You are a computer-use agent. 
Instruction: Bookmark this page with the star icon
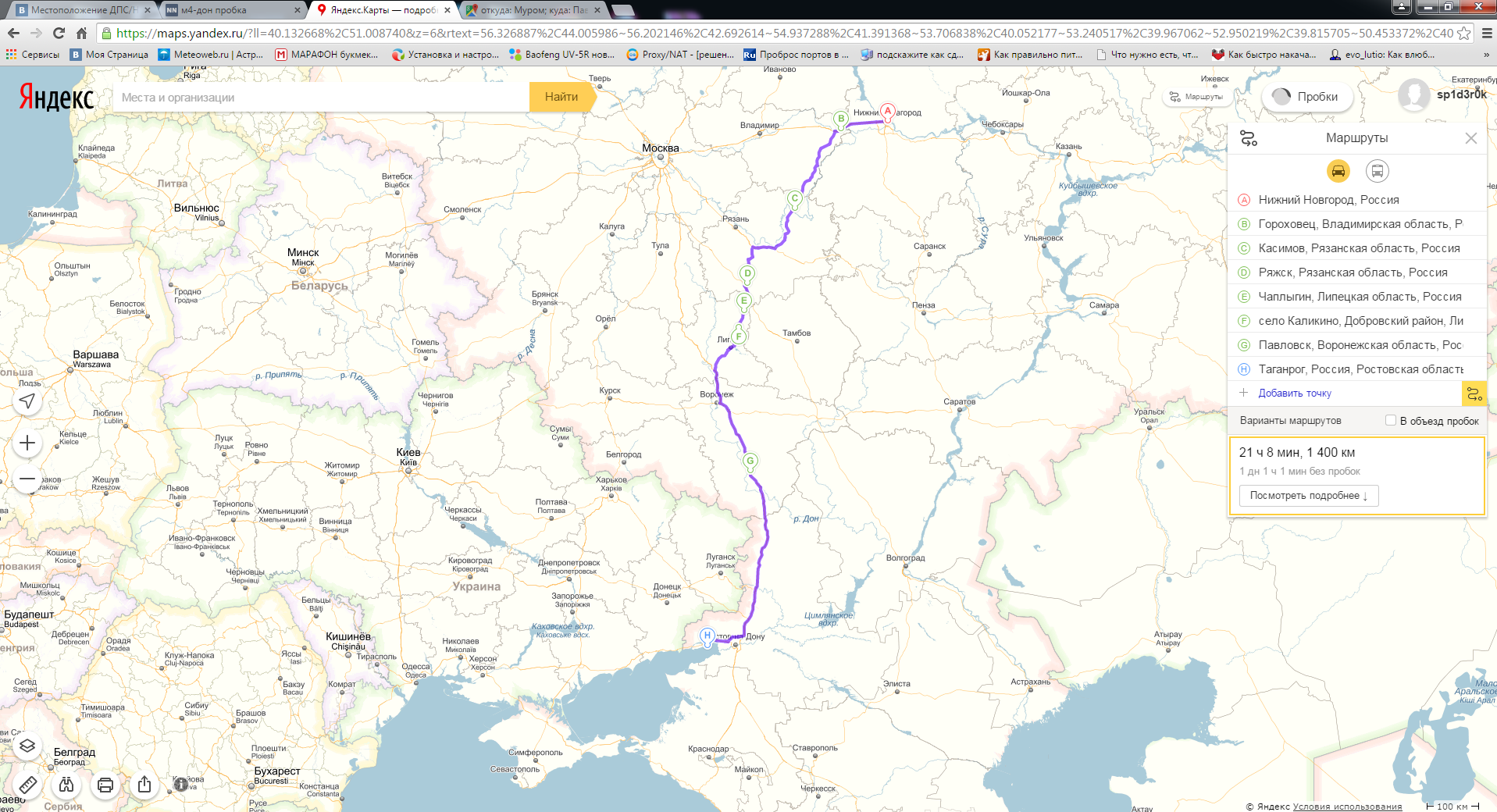(x=1464, y=33)
